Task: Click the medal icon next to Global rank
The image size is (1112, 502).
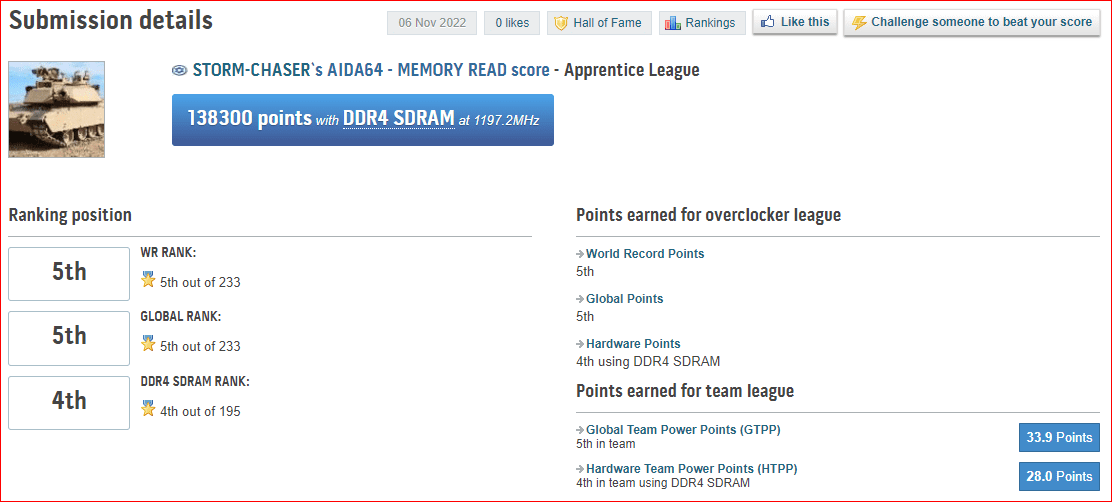Action: 148,345
